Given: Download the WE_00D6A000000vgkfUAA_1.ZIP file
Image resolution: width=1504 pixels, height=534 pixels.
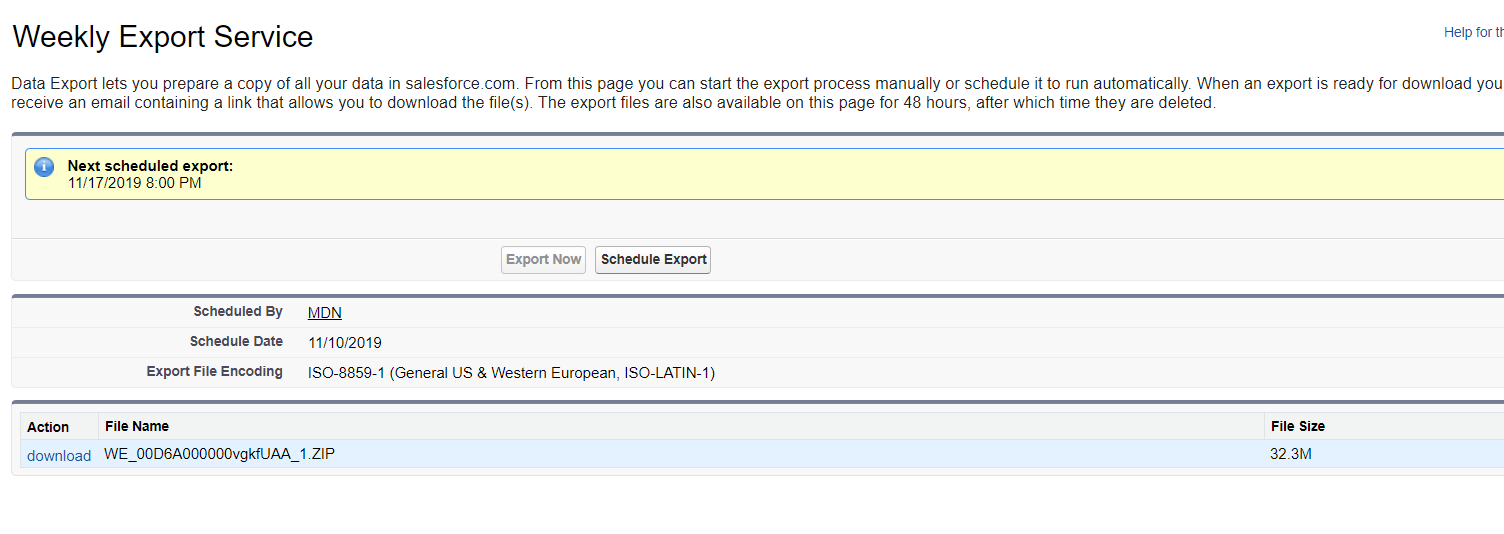Looking at the screenshot, I should point(59,455).
